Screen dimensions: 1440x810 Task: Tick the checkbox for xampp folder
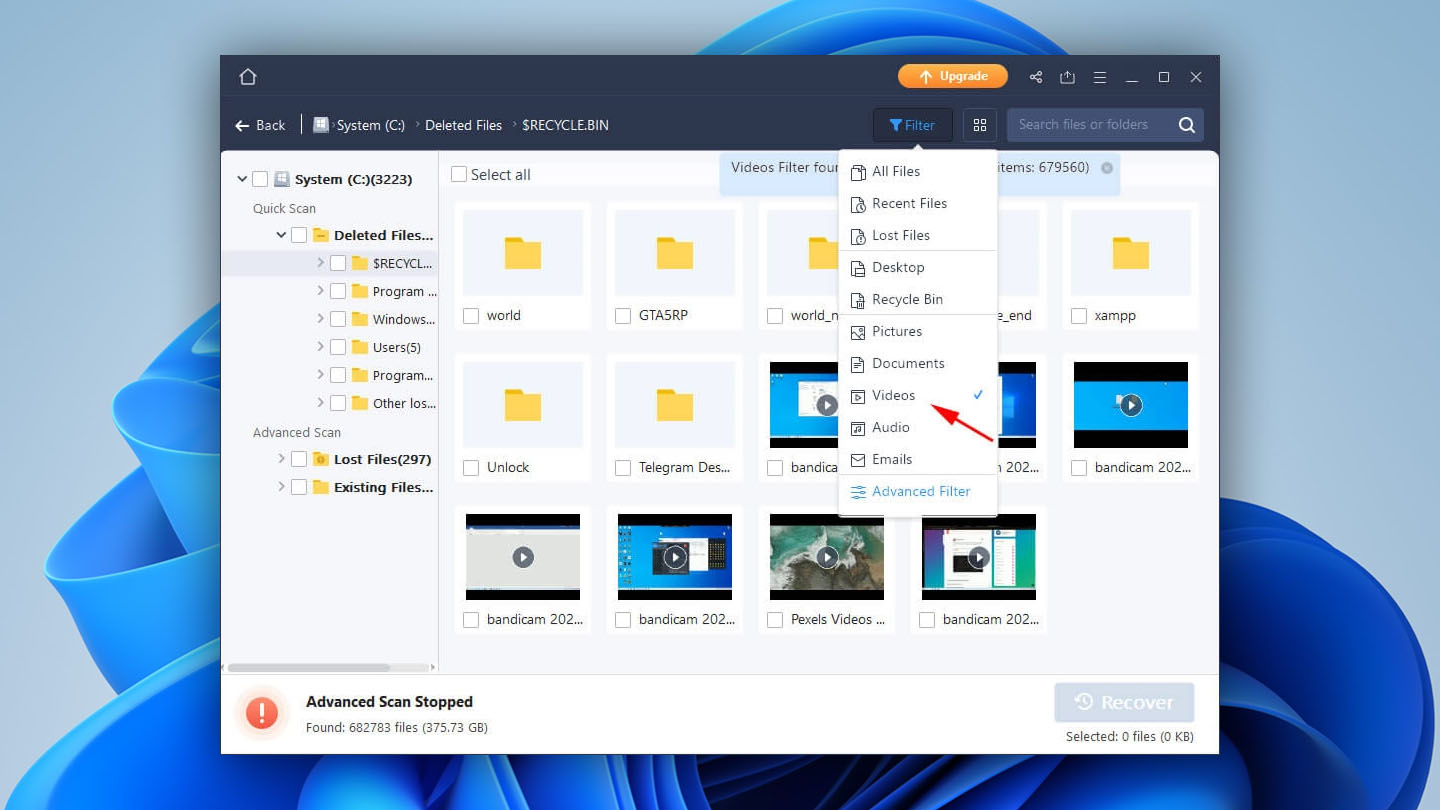1079,316
